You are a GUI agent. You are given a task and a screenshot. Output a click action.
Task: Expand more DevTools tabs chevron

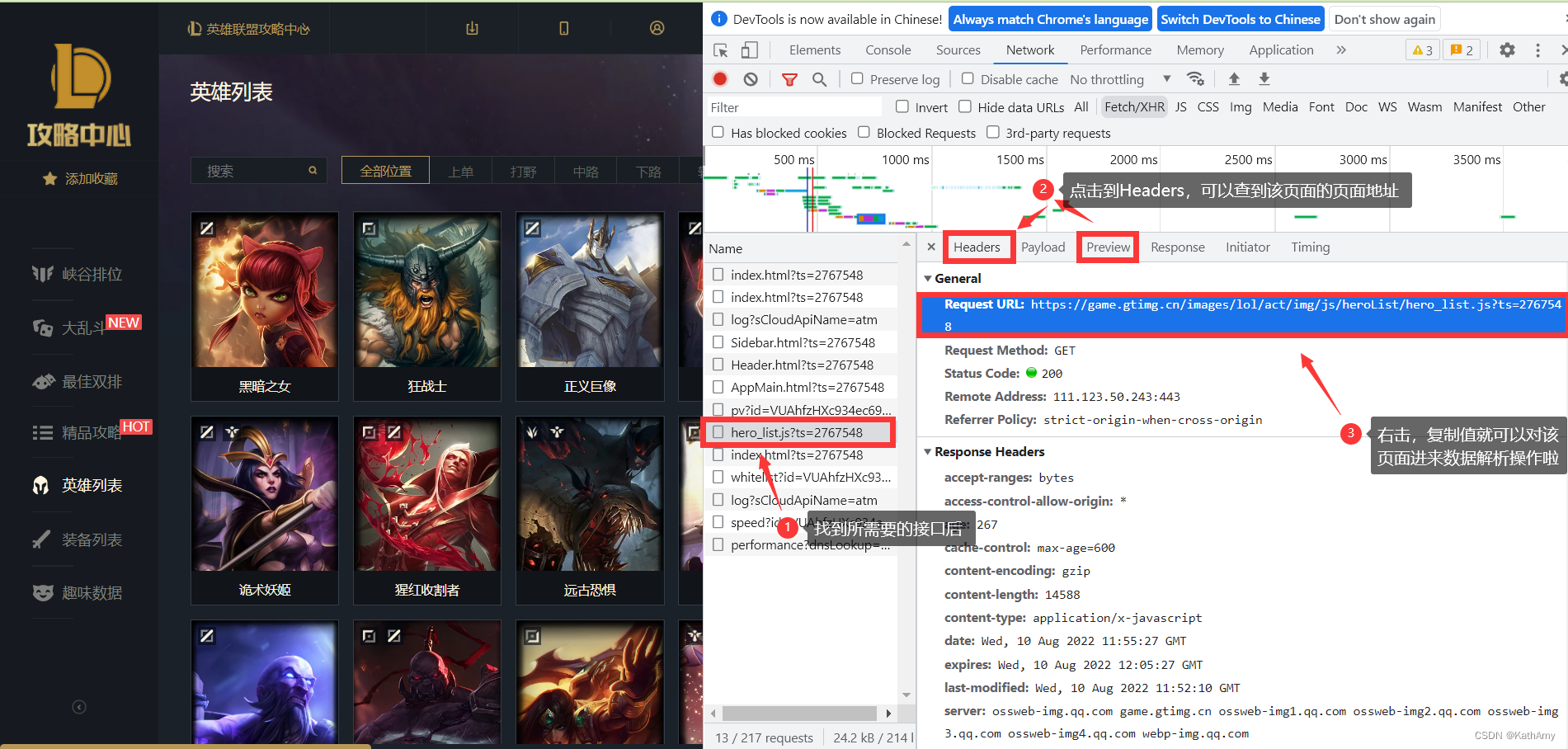click(1341, 50)
